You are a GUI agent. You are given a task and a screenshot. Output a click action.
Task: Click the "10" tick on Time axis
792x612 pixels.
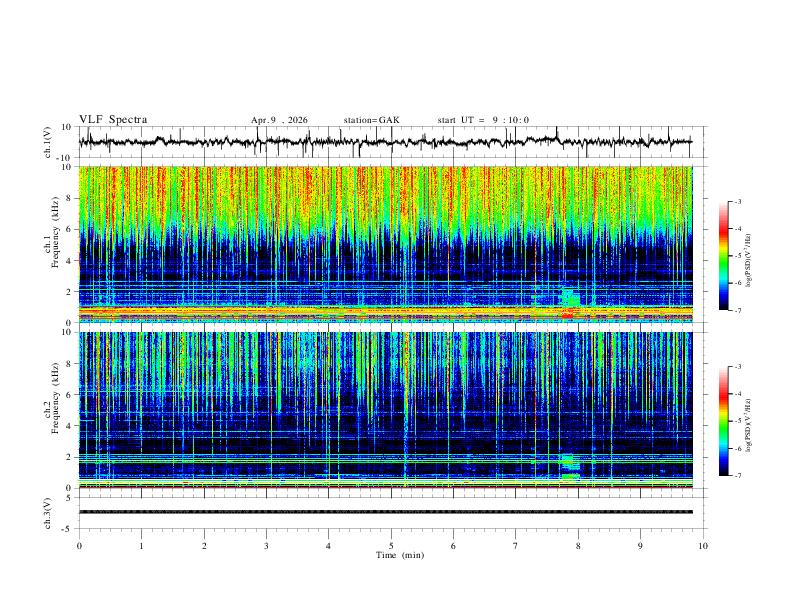(x=703, y=546)
